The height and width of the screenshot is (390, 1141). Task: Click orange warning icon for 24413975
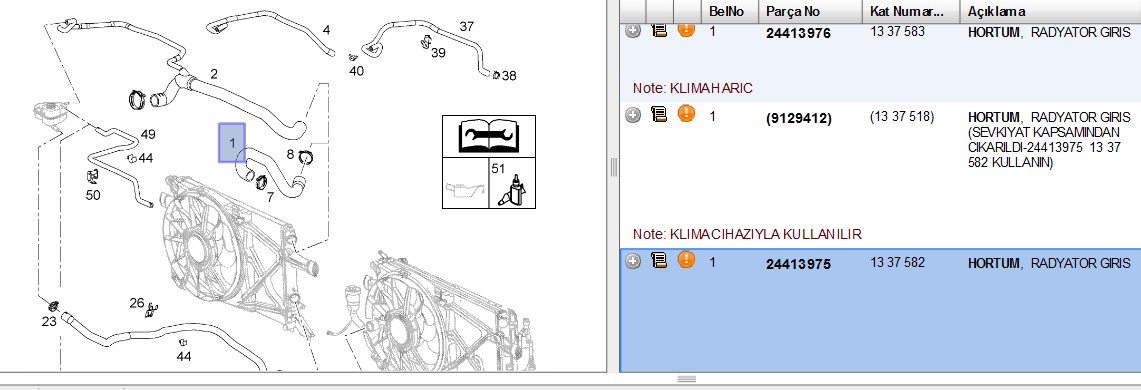(685, 259)
